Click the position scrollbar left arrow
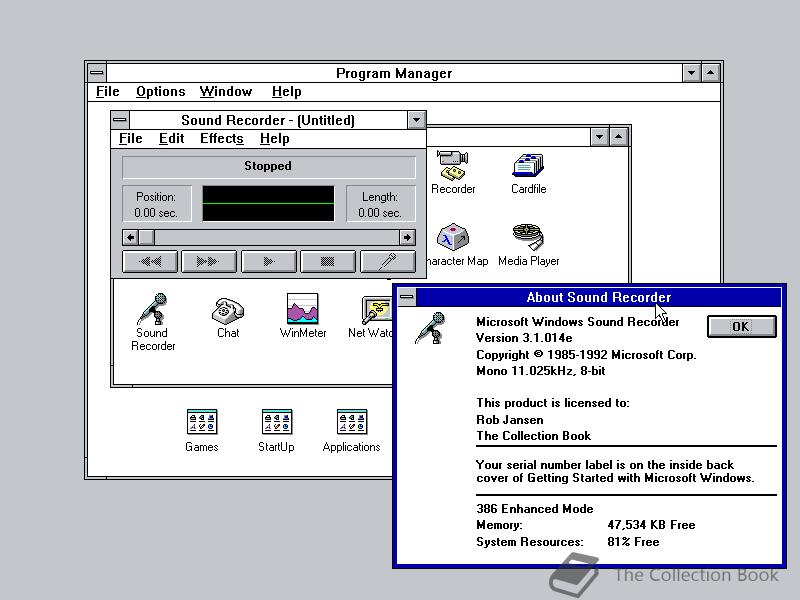800x600 pixels. point(131,238)
